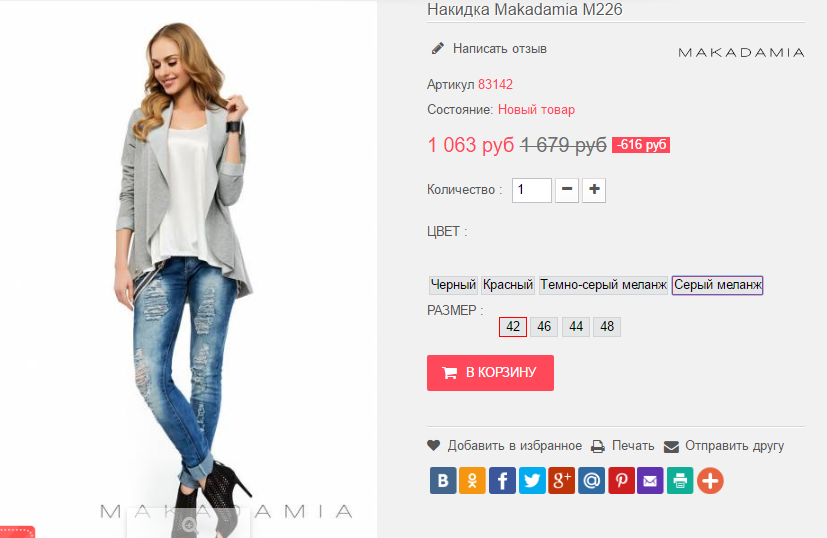Screen dimensions: 827x538
Task: Share on Google Plus
Action: click(562, 481)
